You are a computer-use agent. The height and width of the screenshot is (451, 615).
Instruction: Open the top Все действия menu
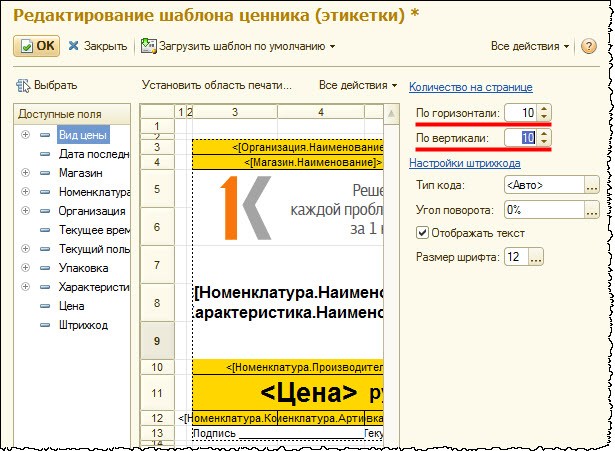[x=529, y=46]
